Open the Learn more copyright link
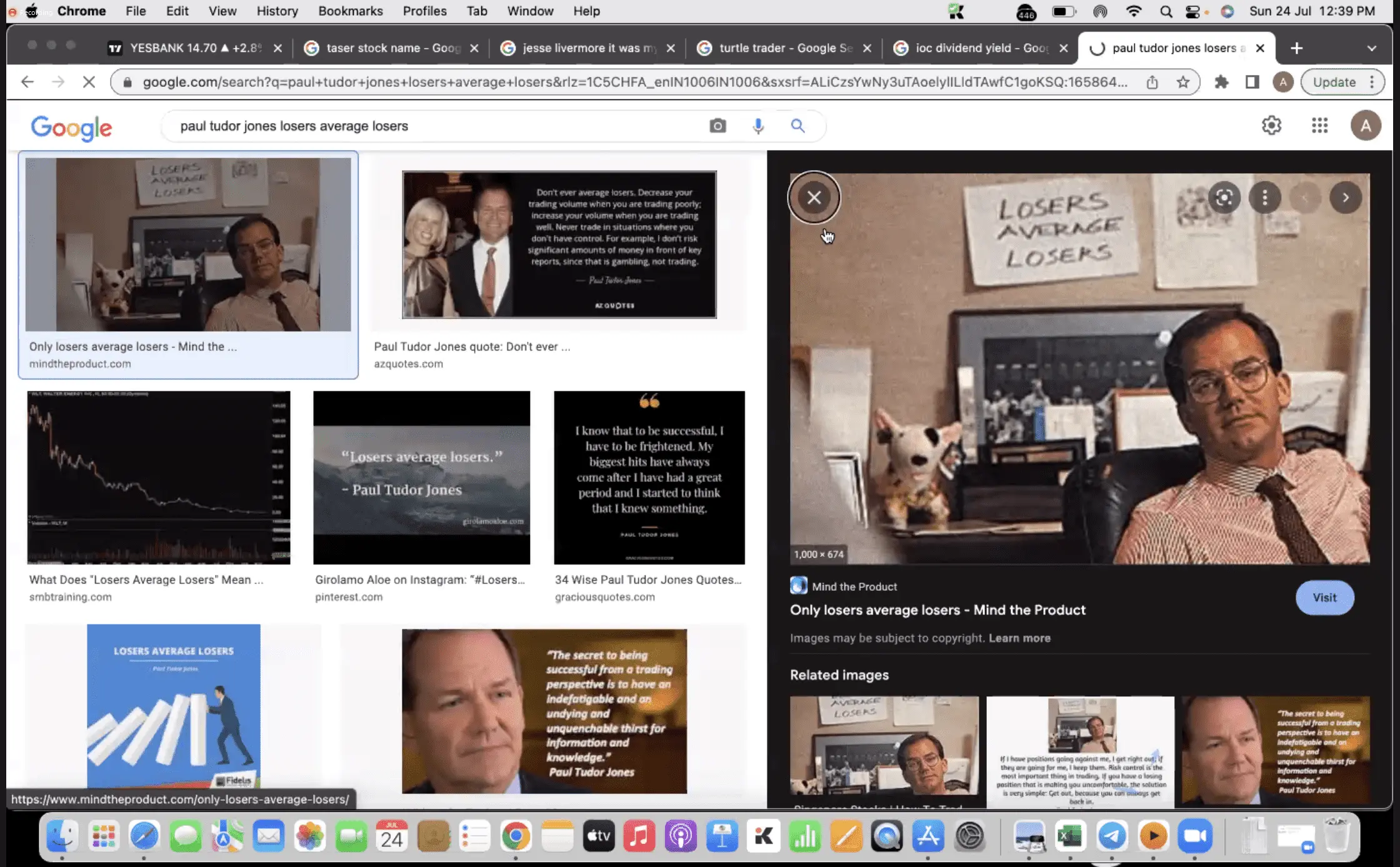The image size is (1400, 867). tap(1019, 638)
